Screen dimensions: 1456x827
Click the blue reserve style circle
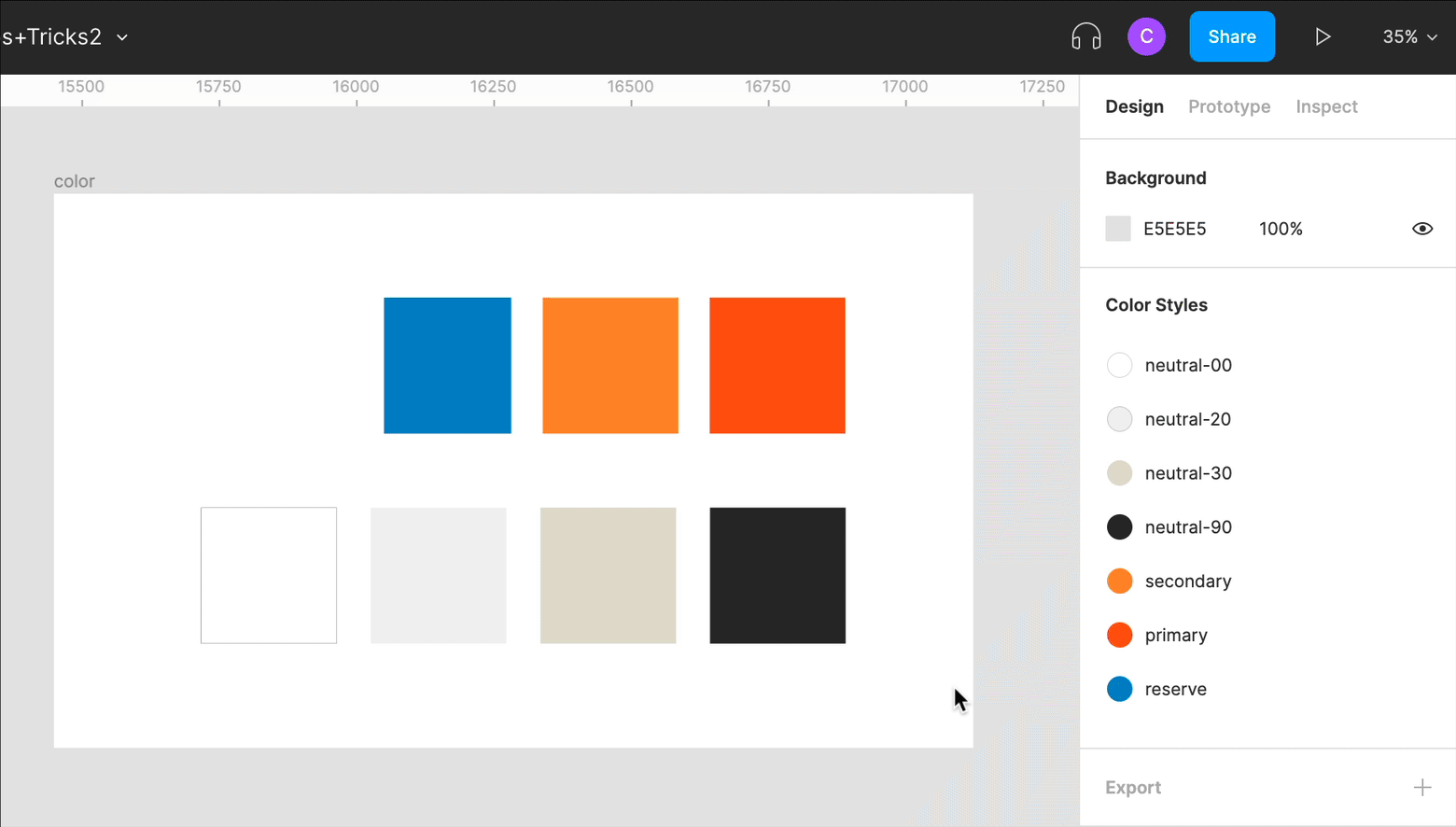tap(1119, 689)
